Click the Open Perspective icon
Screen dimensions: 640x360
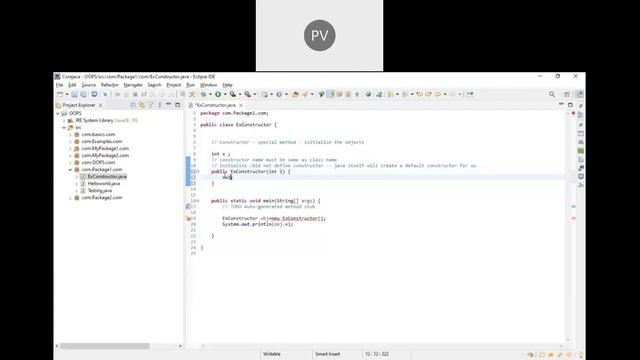tap(567, 94)
